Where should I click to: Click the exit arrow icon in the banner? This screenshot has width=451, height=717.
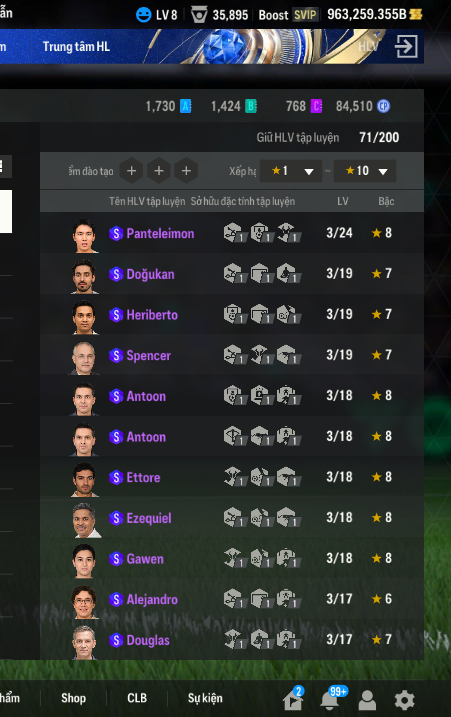coord(406,46)
